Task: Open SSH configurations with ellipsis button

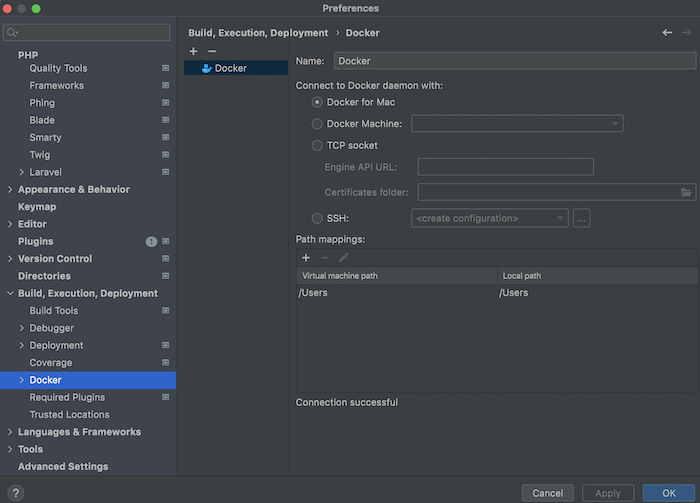Action: (581, 218)
